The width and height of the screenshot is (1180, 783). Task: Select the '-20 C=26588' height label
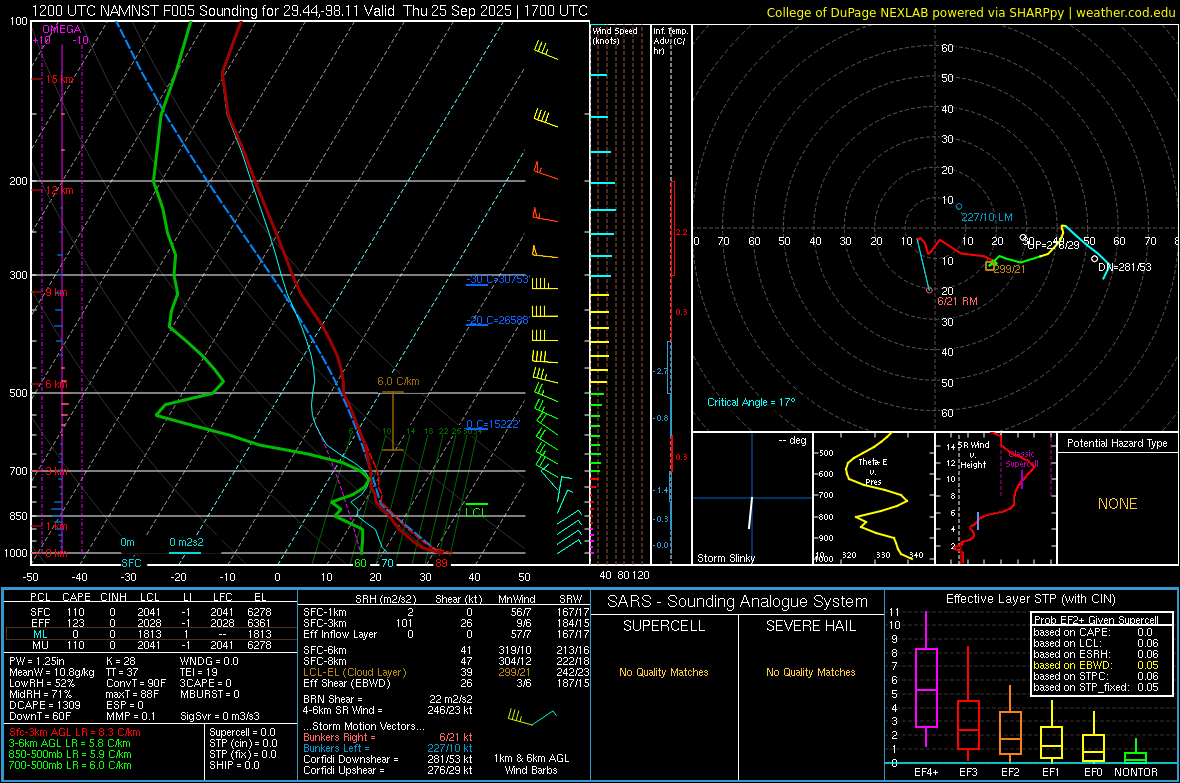pos(497,320)
